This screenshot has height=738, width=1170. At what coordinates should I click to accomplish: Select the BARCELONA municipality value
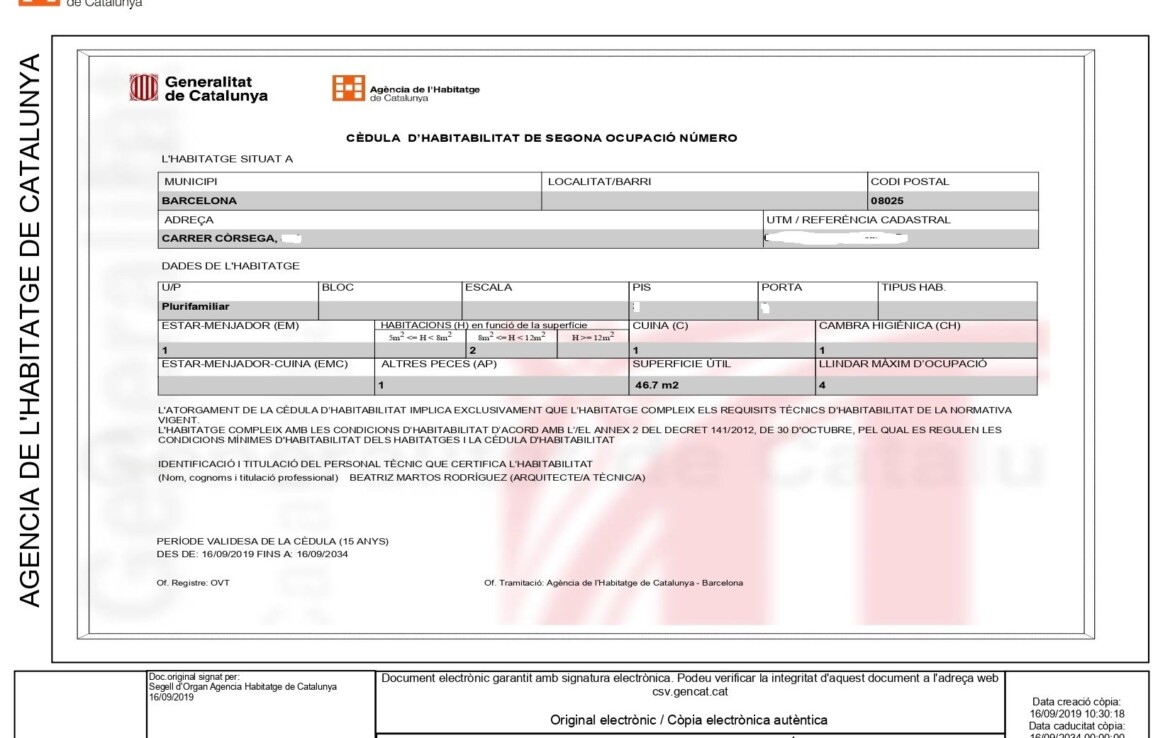(200, 201)
